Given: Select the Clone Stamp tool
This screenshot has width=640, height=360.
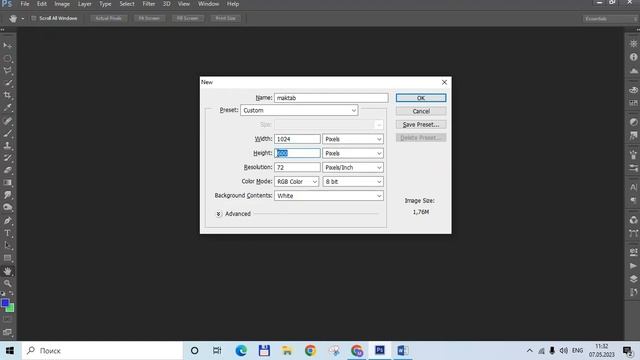Looking at the screenshot, I should point(7,146).
